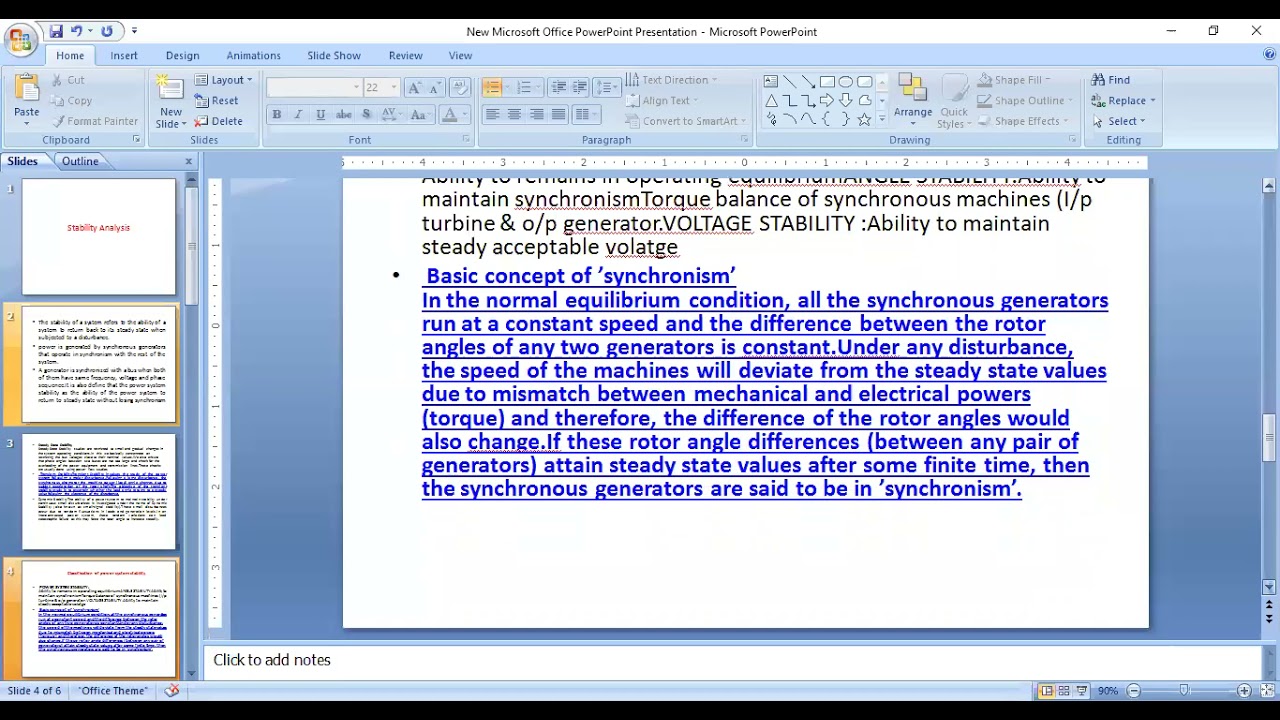
Task: Open the Change Case menu
Action: (420, 115)
